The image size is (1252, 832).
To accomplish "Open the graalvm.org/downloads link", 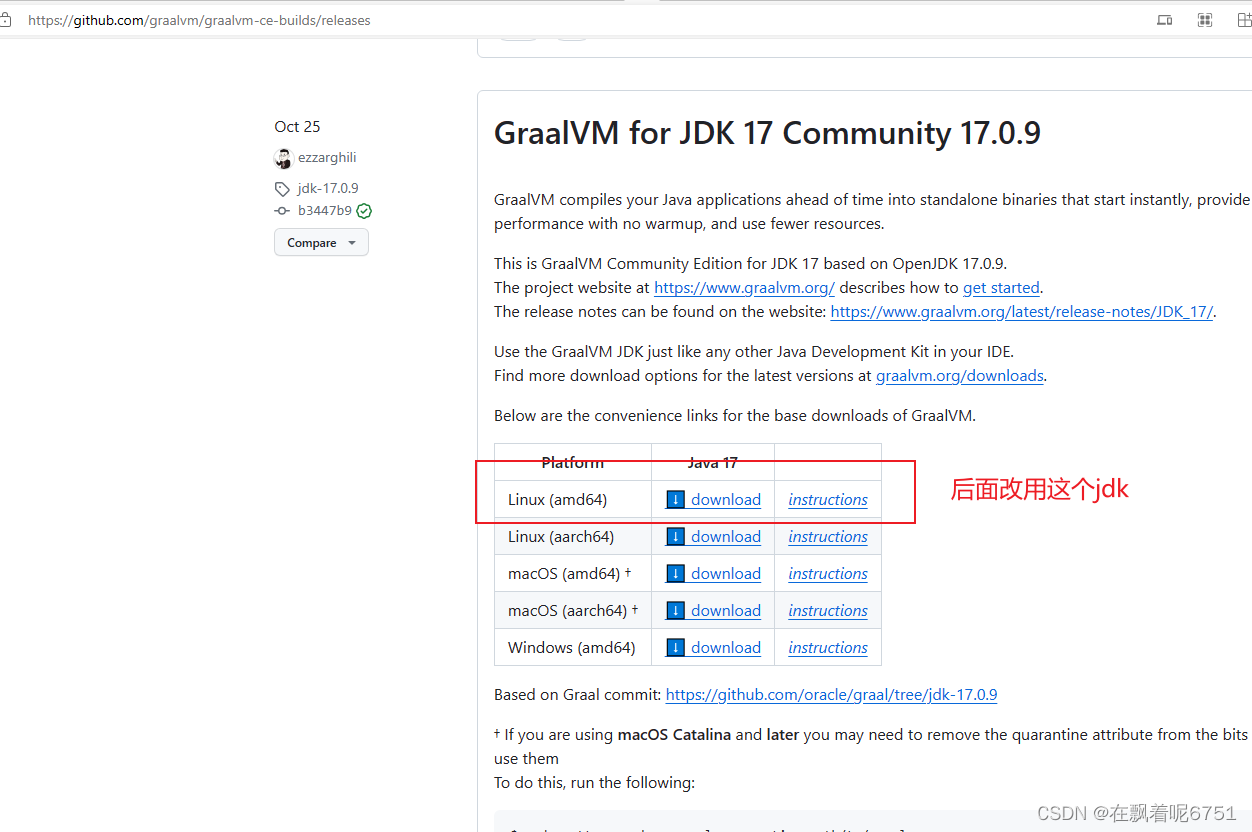I will point(959,375).
